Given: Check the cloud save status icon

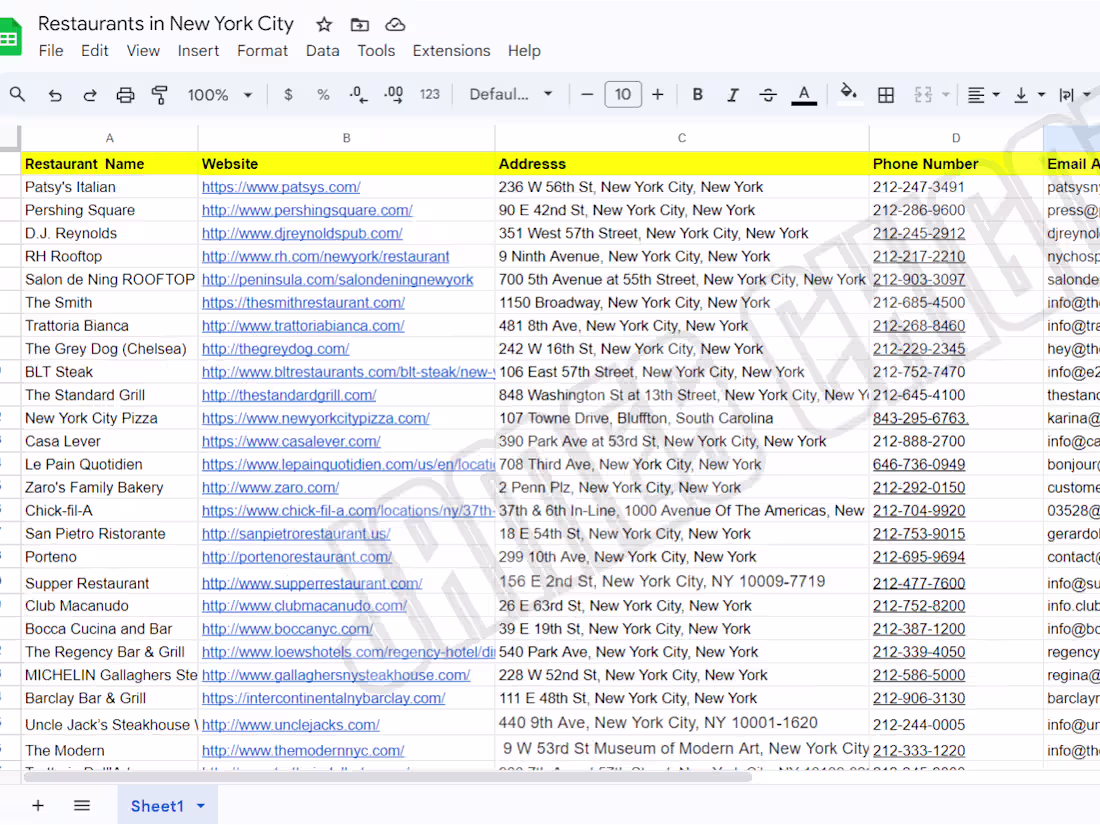Looking at the screenshot, I should pyautogui.click(x=395, y=25).
